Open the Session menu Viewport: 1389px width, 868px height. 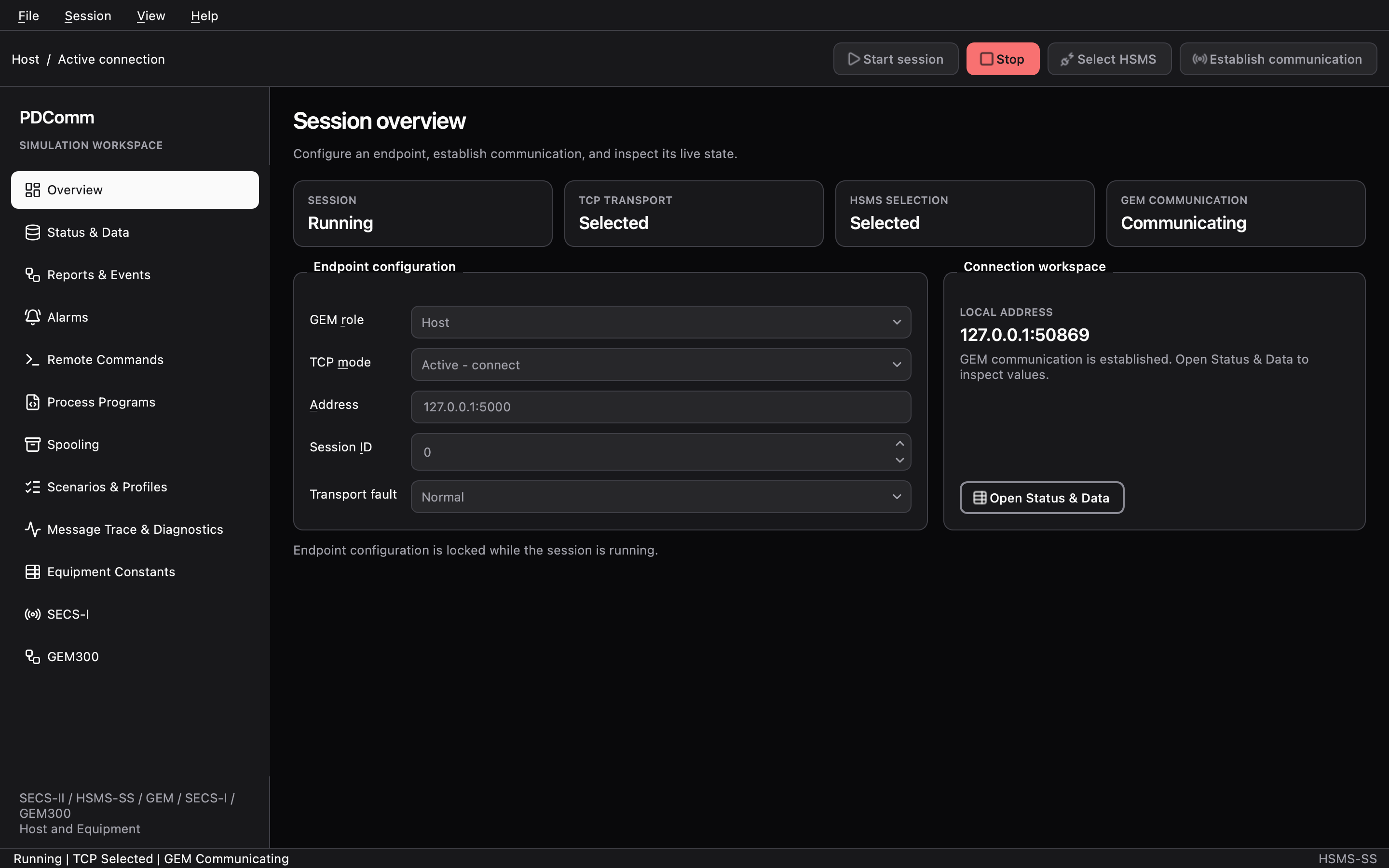pyautogui.click(x=88, y=15)
